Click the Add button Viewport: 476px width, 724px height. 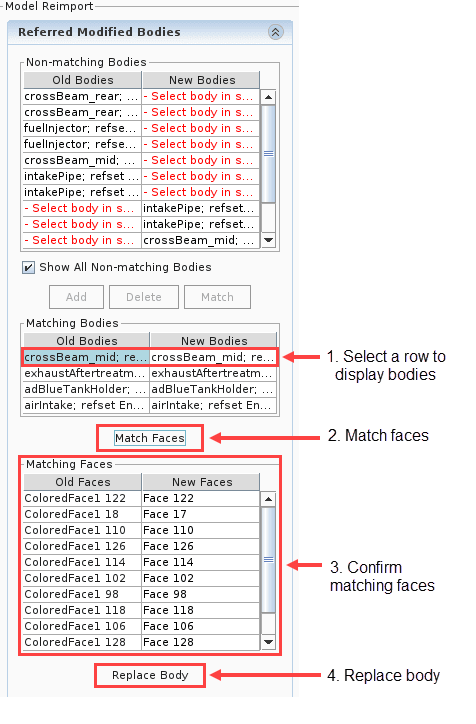(x=76, y=297)
